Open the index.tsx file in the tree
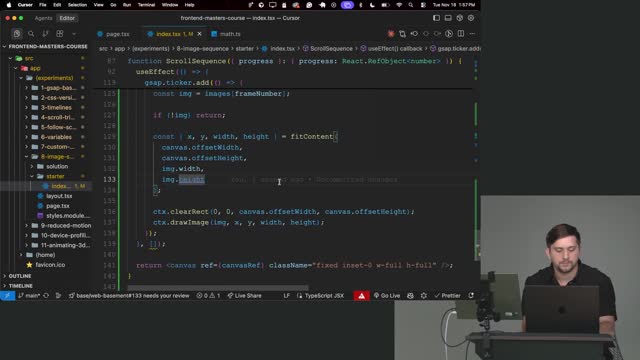Image resolution: width=640 pixels, height=360 pixels. pos(60,186)
